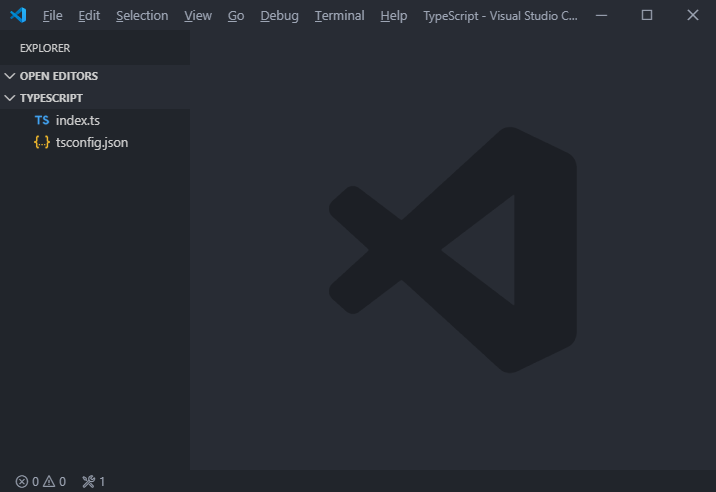
Task: Click the VS Code logo icon
Action: point(18,15)
